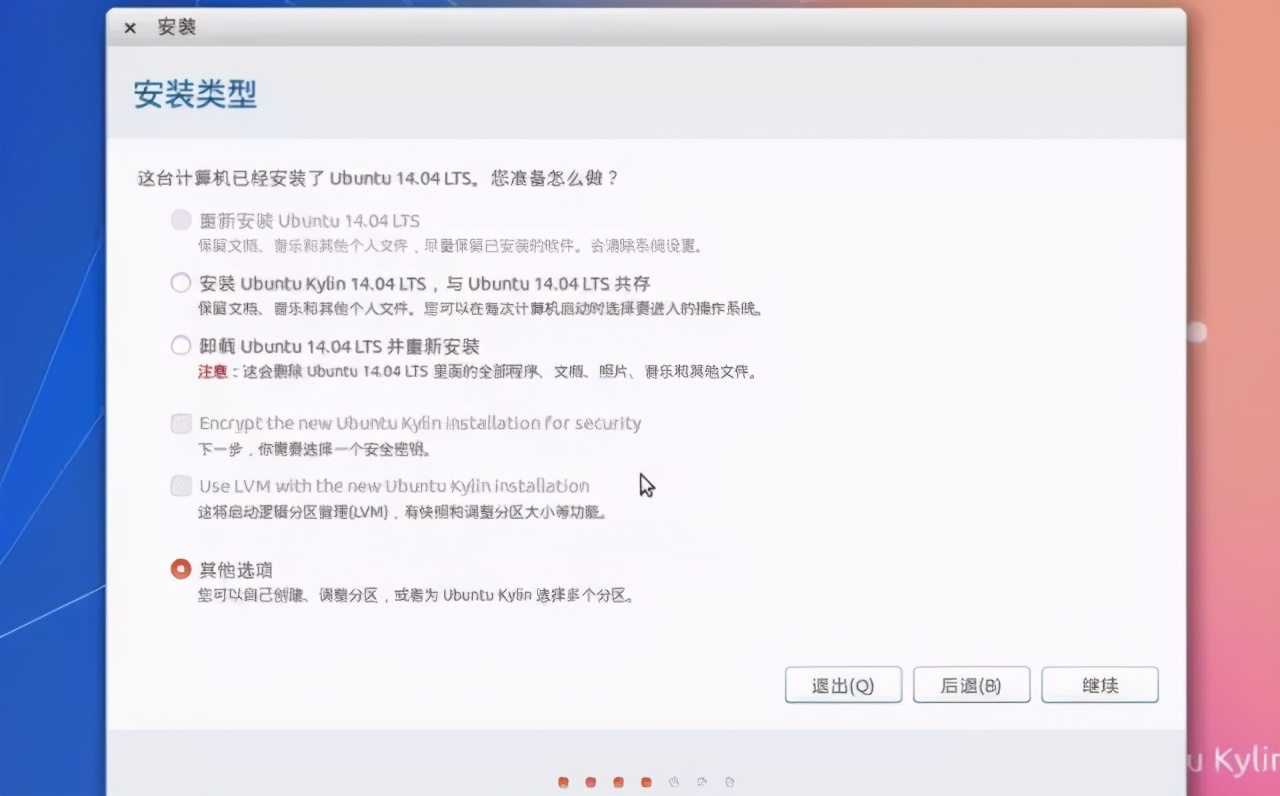Select 其他选项 radio option
The width and height of the screenshot is (1280, 796).
181,568
